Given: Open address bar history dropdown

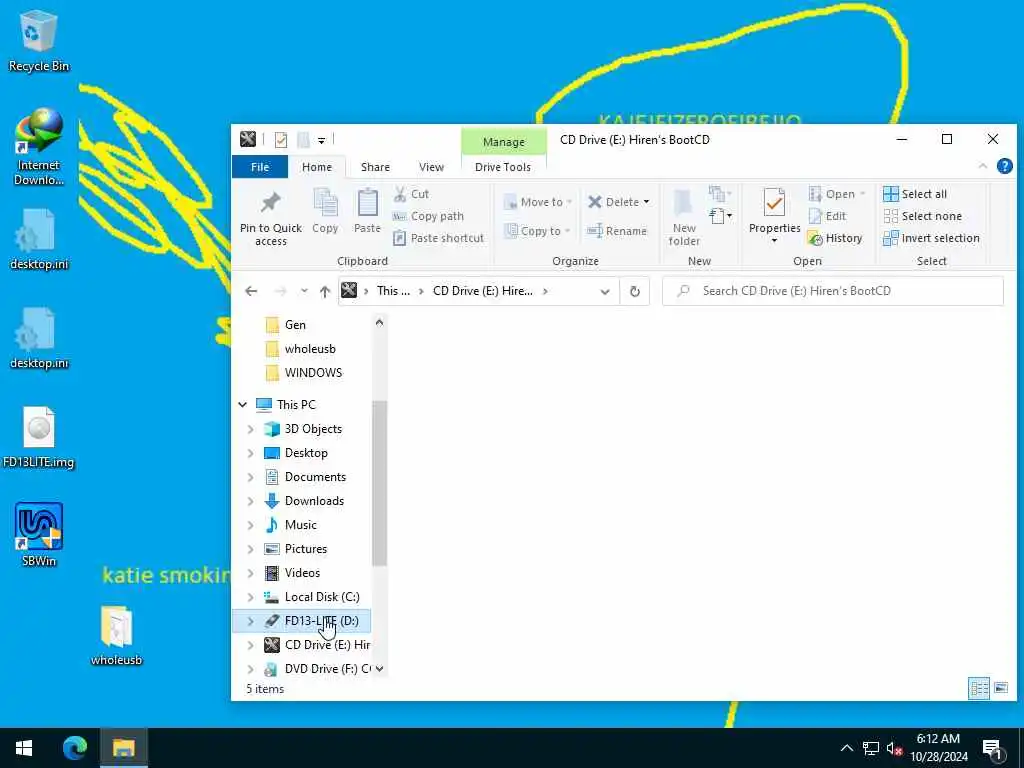Looking at the screenshot, I should [605, 292].
